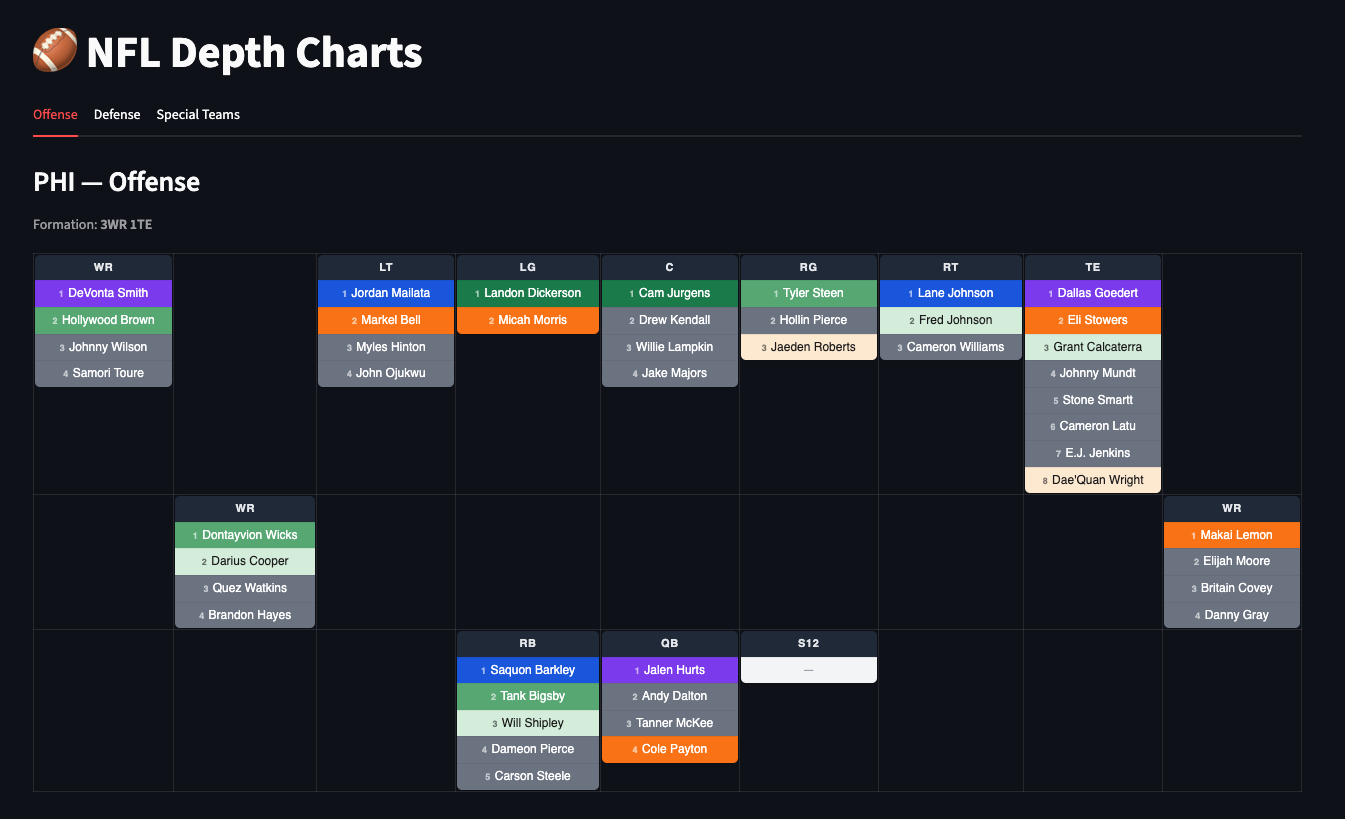Click Markel Bell entry
The height and width of the screenshot is (819, 1345).
[386, 320]
